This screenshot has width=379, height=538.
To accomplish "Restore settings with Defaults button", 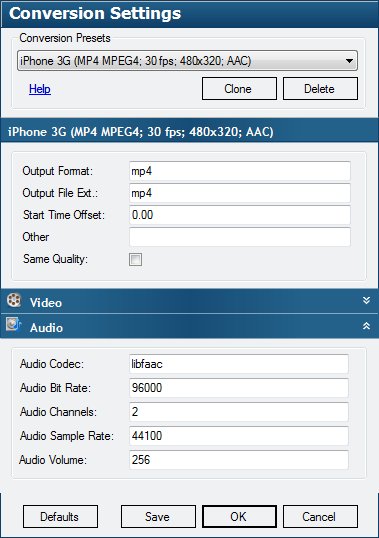I will (x=60, y=516).
